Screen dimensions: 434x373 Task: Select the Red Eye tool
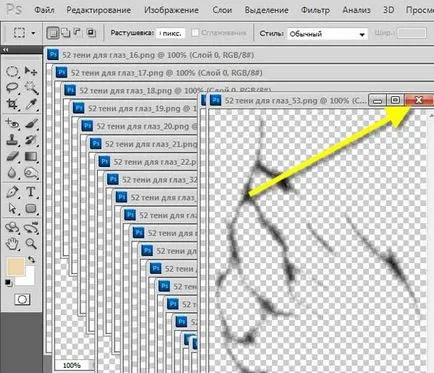pos(12,124)
